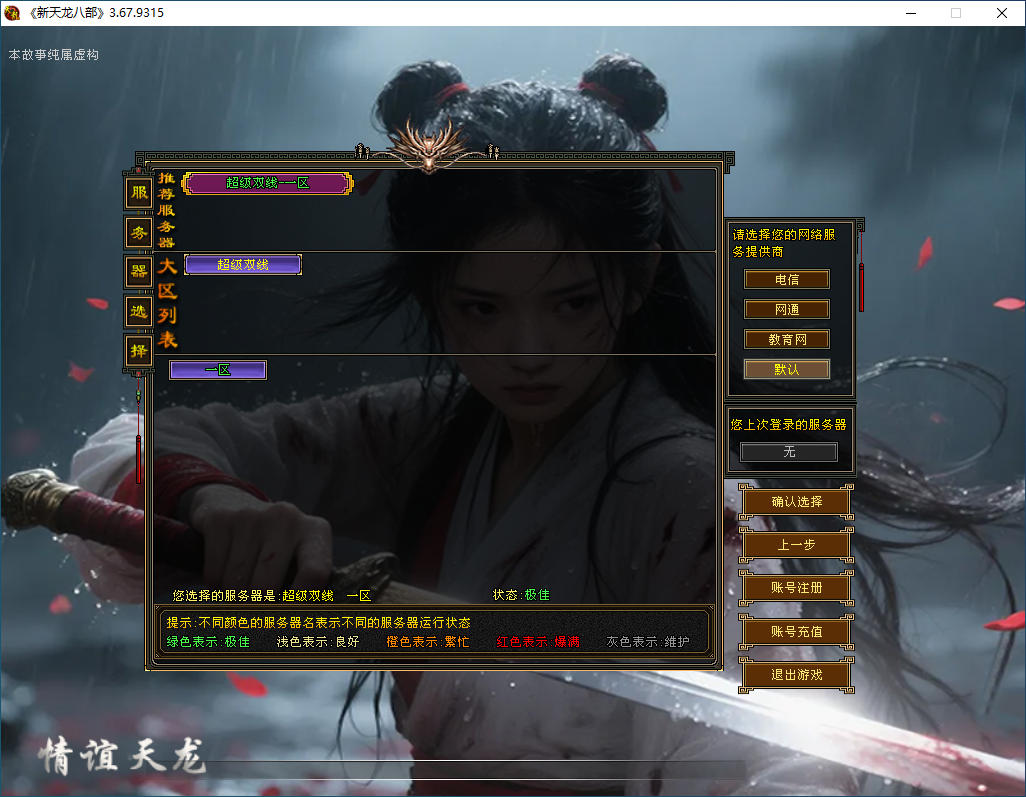Open 账号充值 account recharge

tap(796, 631)
